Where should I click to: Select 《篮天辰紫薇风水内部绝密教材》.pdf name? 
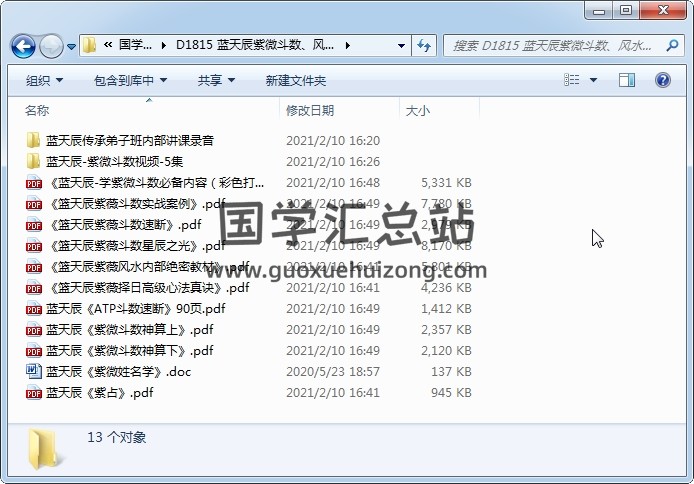tap(148, 267)
